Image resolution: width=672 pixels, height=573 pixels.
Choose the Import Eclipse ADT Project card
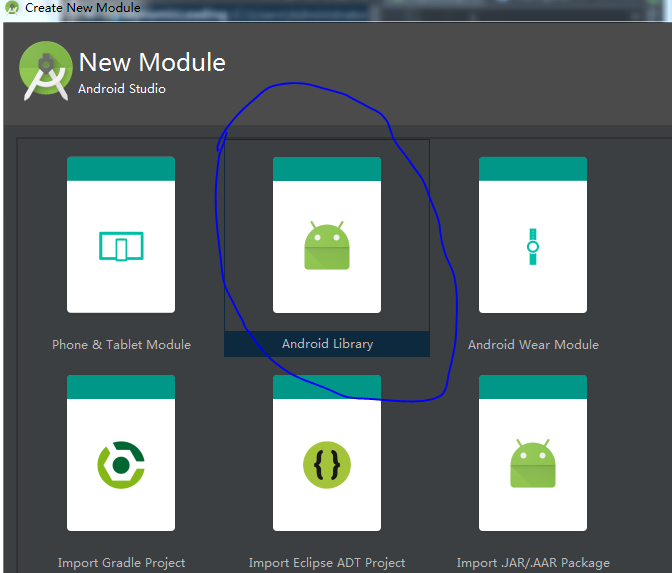(x=327, y=453)
